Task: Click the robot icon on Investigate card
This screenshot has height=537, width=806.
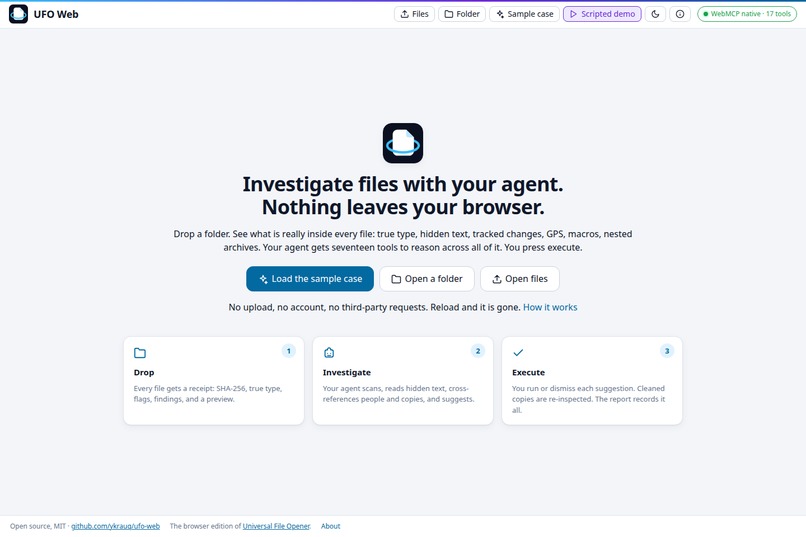Action: coord(329,353)
